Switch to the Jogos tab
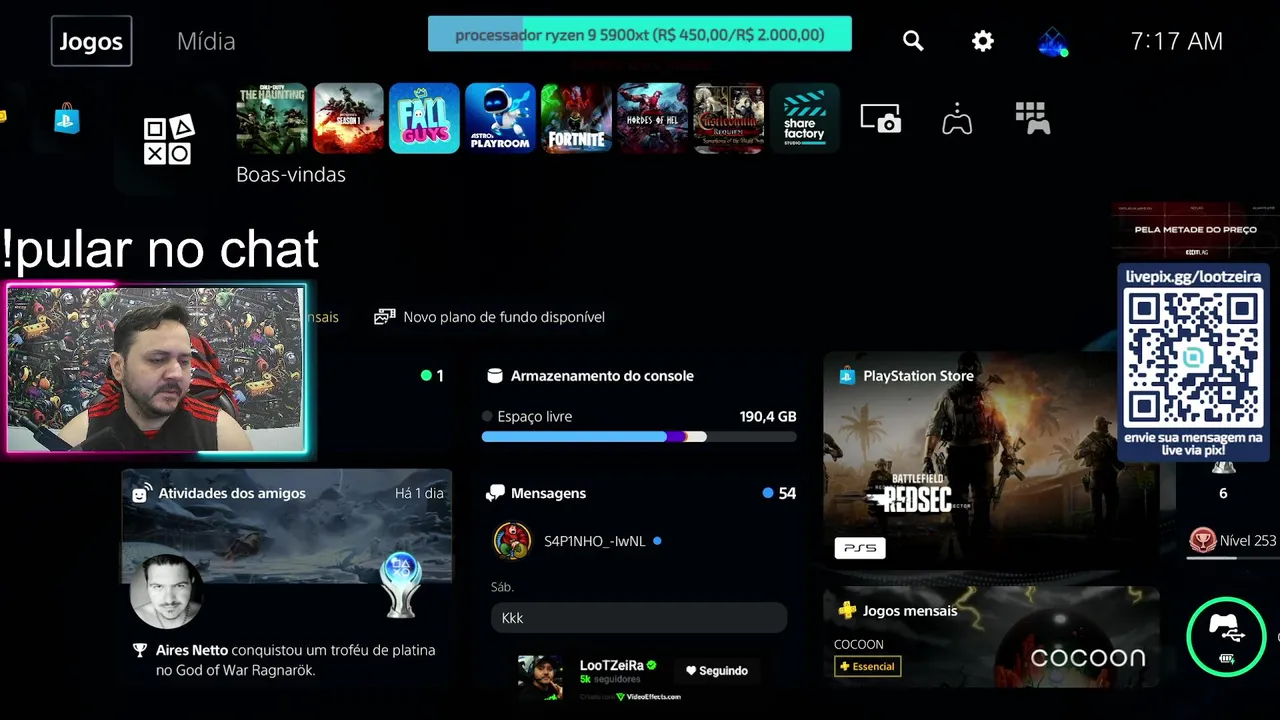The image size is (1280, 720). point(91,41)
